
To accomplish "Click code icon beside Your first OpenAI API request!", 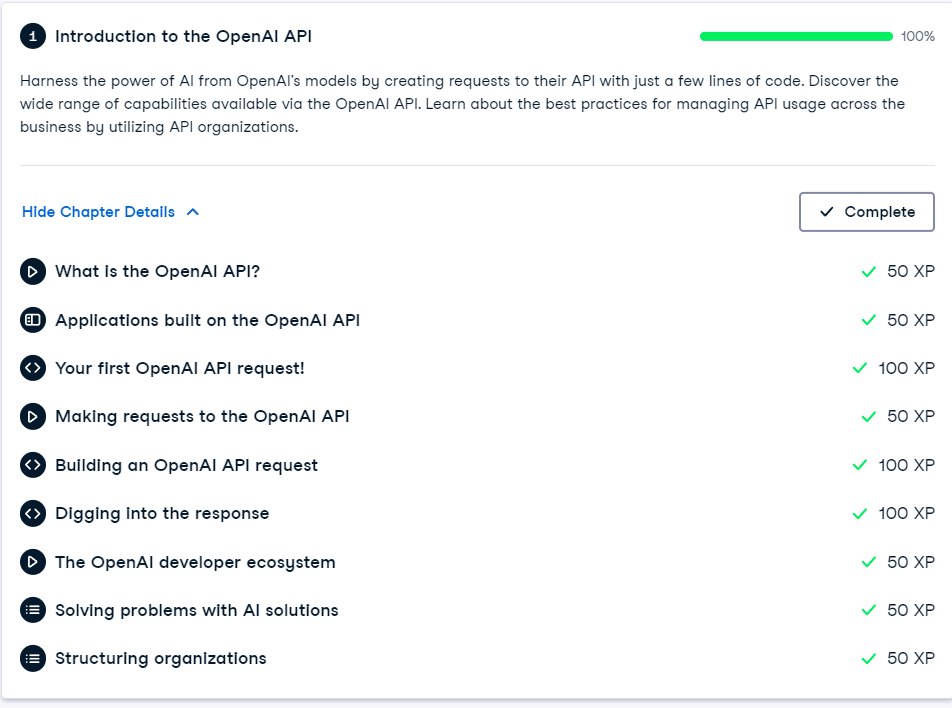I will pos(33,368).
